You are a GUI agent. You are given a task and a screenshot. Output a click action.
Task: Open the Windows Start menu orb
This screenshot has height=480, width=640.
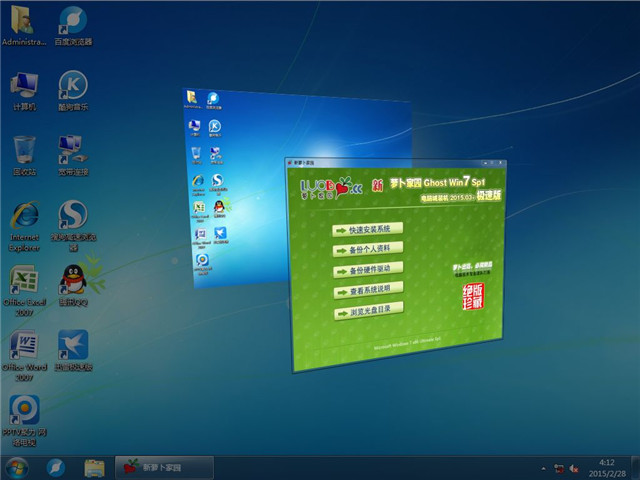[x=17, y=468]
